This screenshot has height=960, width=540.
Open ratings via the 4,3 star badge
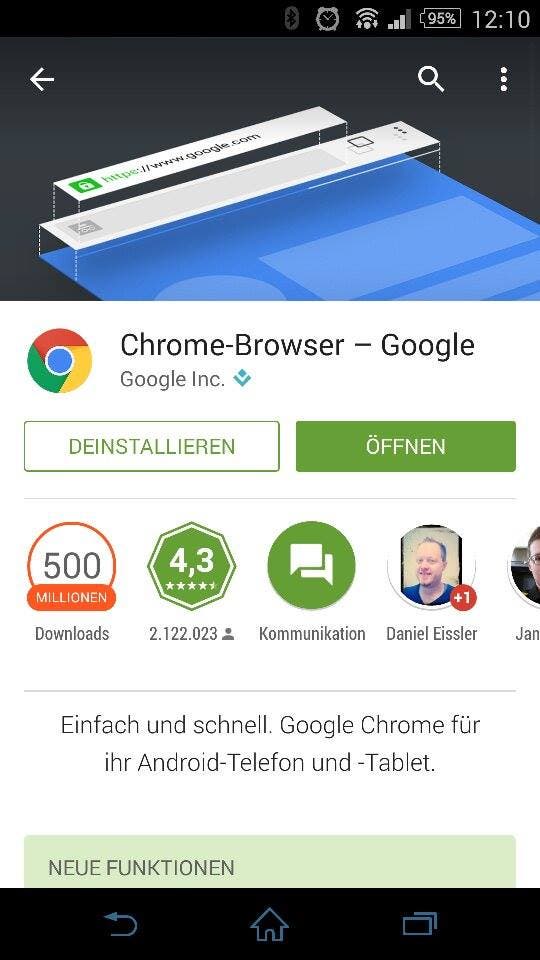coord(192,566)
